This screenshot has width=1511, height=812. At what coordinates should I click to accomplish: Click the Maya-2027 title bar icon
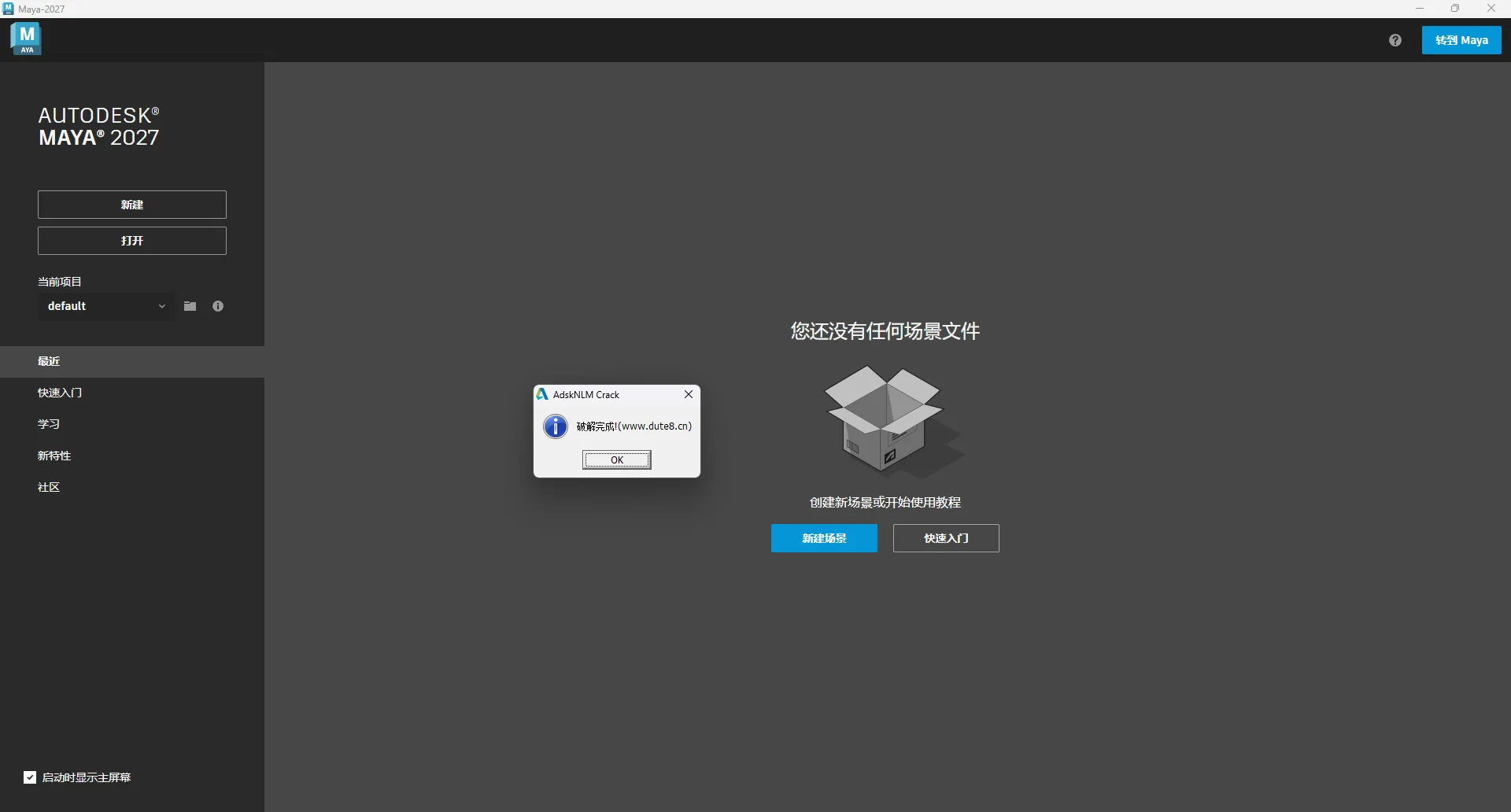(9, 9)
